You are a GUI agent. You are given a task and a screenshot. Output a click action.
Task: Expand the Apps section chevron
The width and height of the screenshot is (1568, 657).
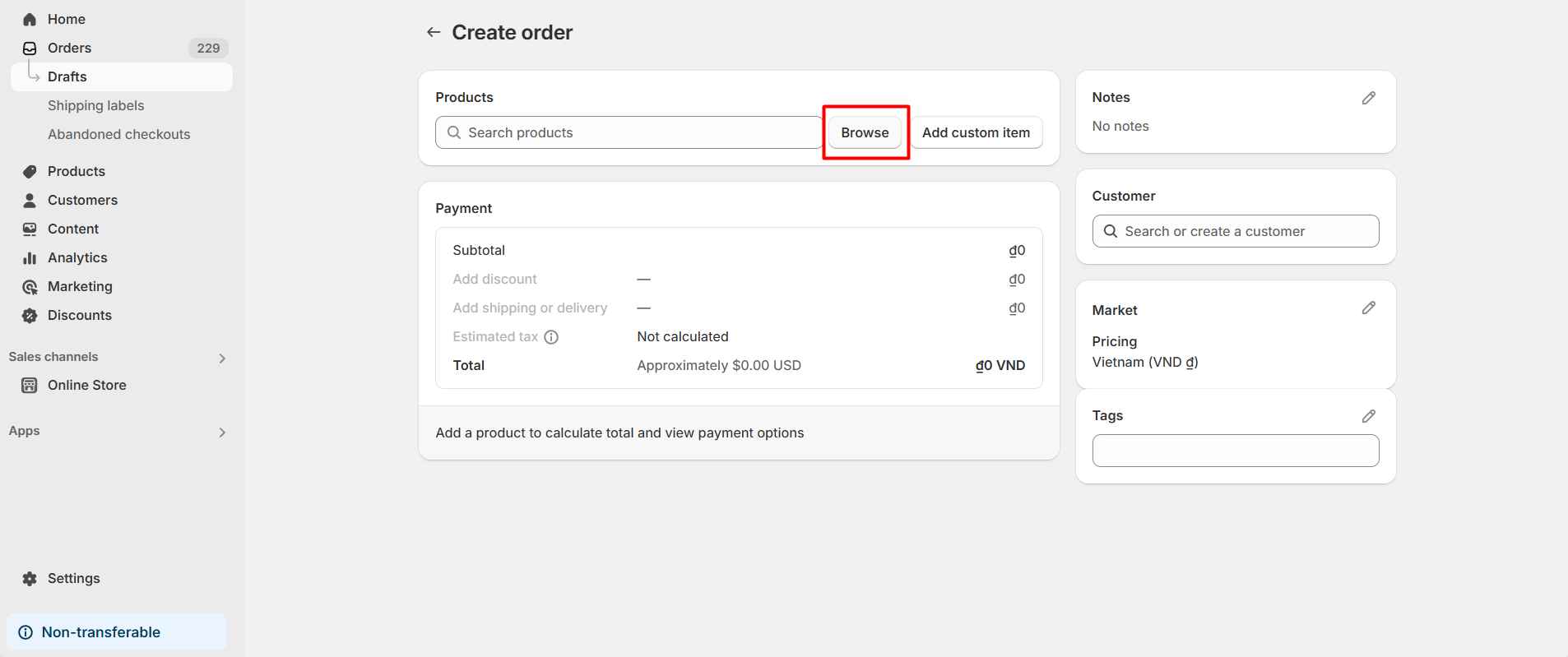(221, 432)
